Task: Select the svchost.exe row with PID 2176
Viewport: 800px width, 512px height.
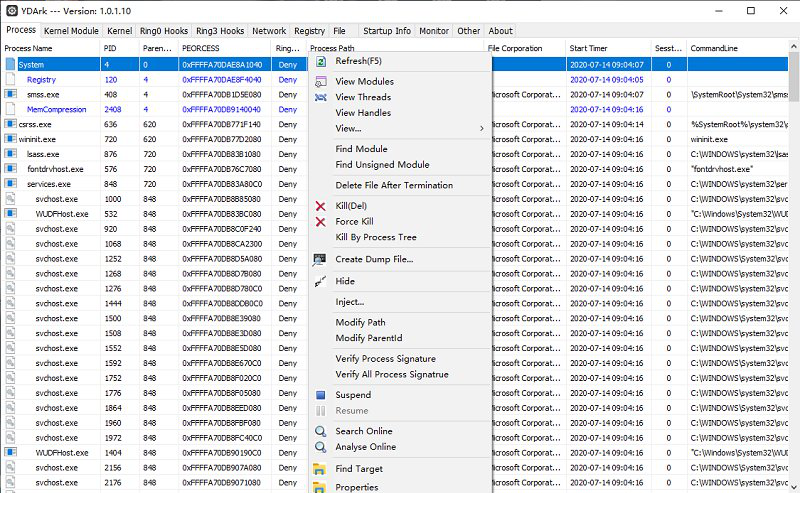Action: point(395,482)
